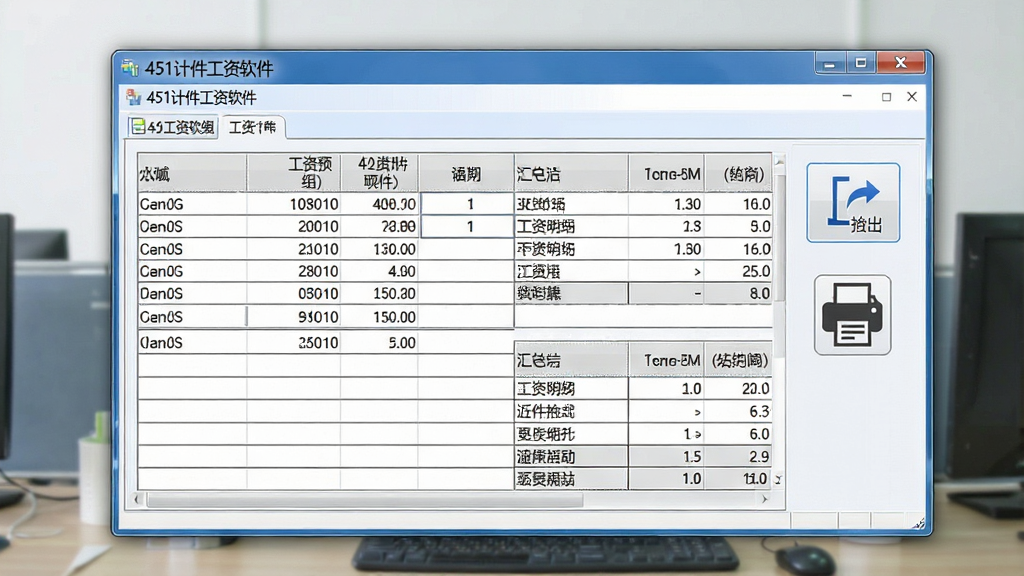Image resolution: width=1024 pixels, height=576 pixels.
Task: Close the inner window with the thin X
Action: pyautogui.click(x=912, y=97)
